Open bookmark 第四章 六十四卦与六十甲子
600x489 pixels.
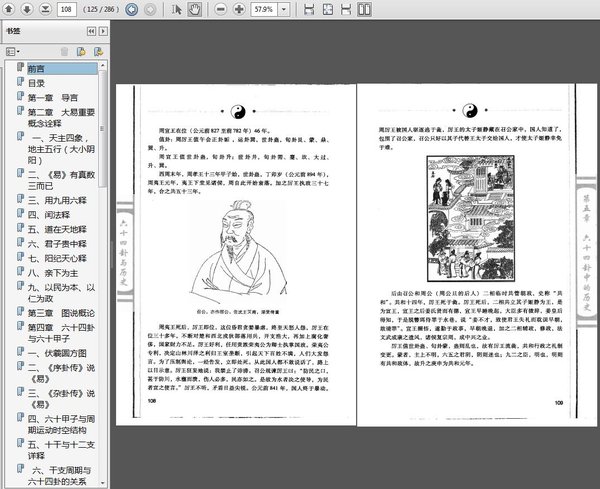tap(61, 333)
